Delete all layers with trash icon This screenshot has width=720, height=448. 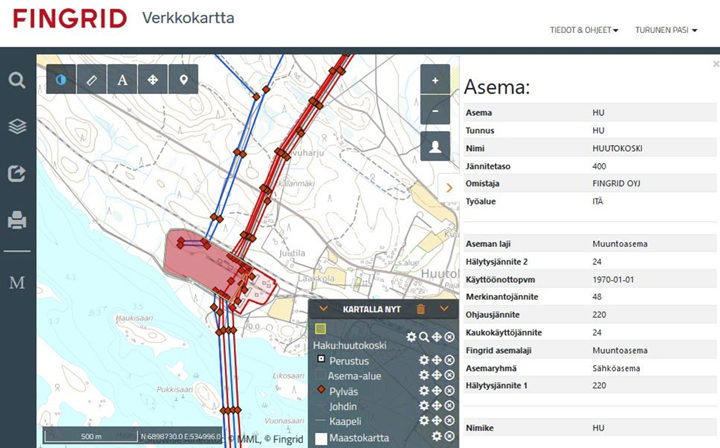[421, 309]
